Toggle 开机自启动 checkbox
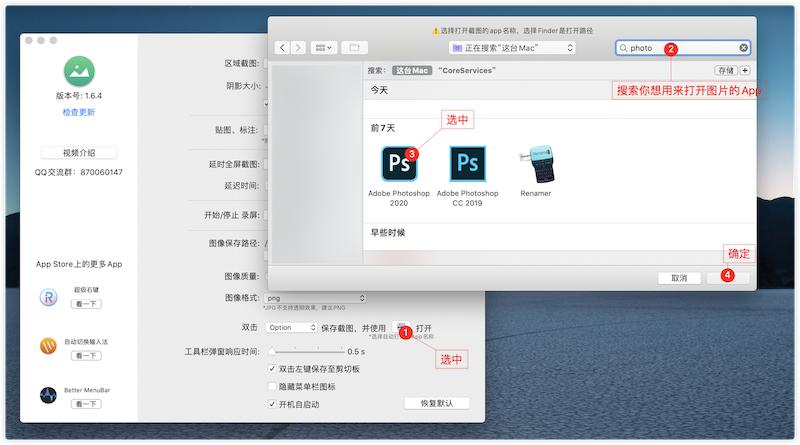The image size is (800, 445). tap(272, 404)
